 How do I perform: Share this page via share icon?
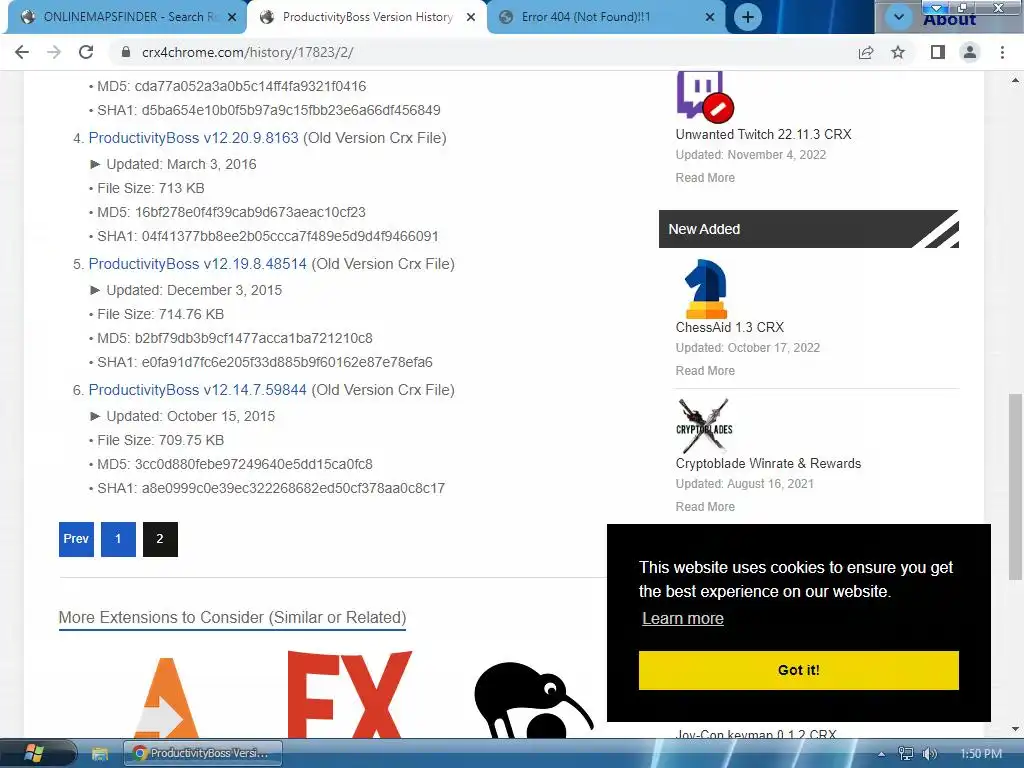(x=866, y=52)
